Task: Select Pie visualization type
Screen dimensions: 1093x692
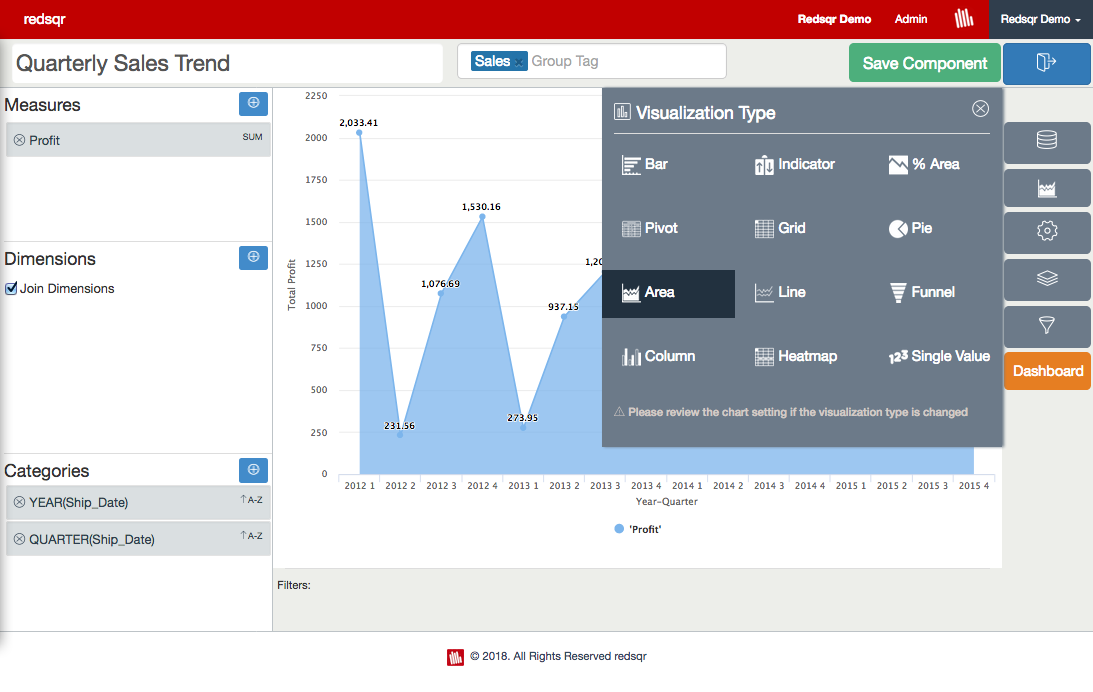Action: coord(910,229)
